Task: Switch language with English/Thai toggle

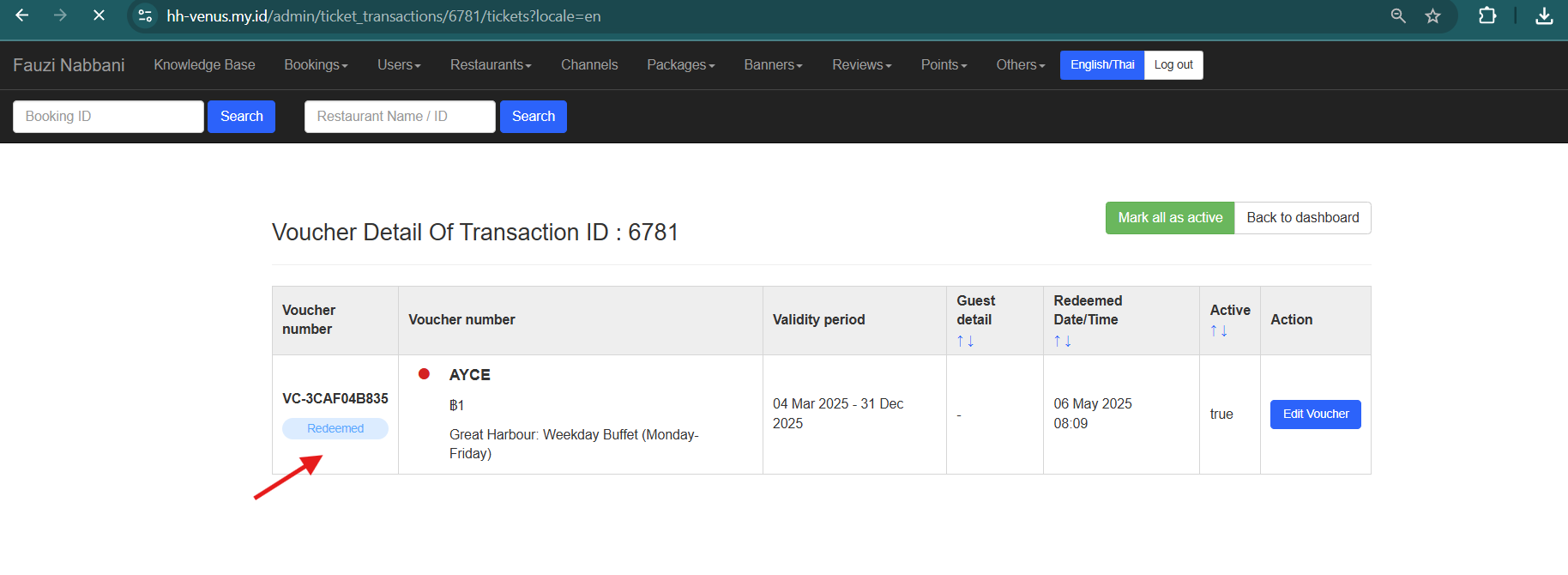Action: [x=1102, y=65]
